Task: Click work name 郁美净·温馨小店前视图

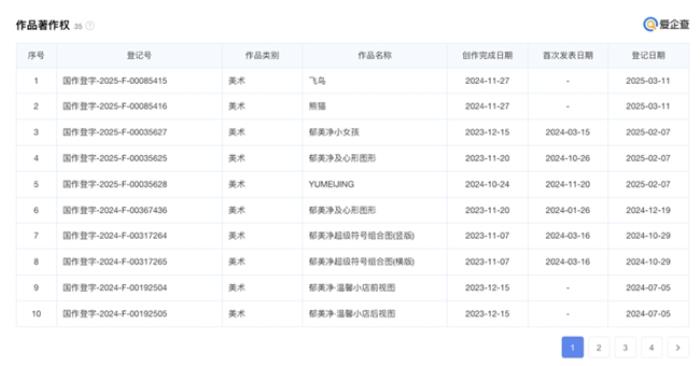Action: point(352,287)
